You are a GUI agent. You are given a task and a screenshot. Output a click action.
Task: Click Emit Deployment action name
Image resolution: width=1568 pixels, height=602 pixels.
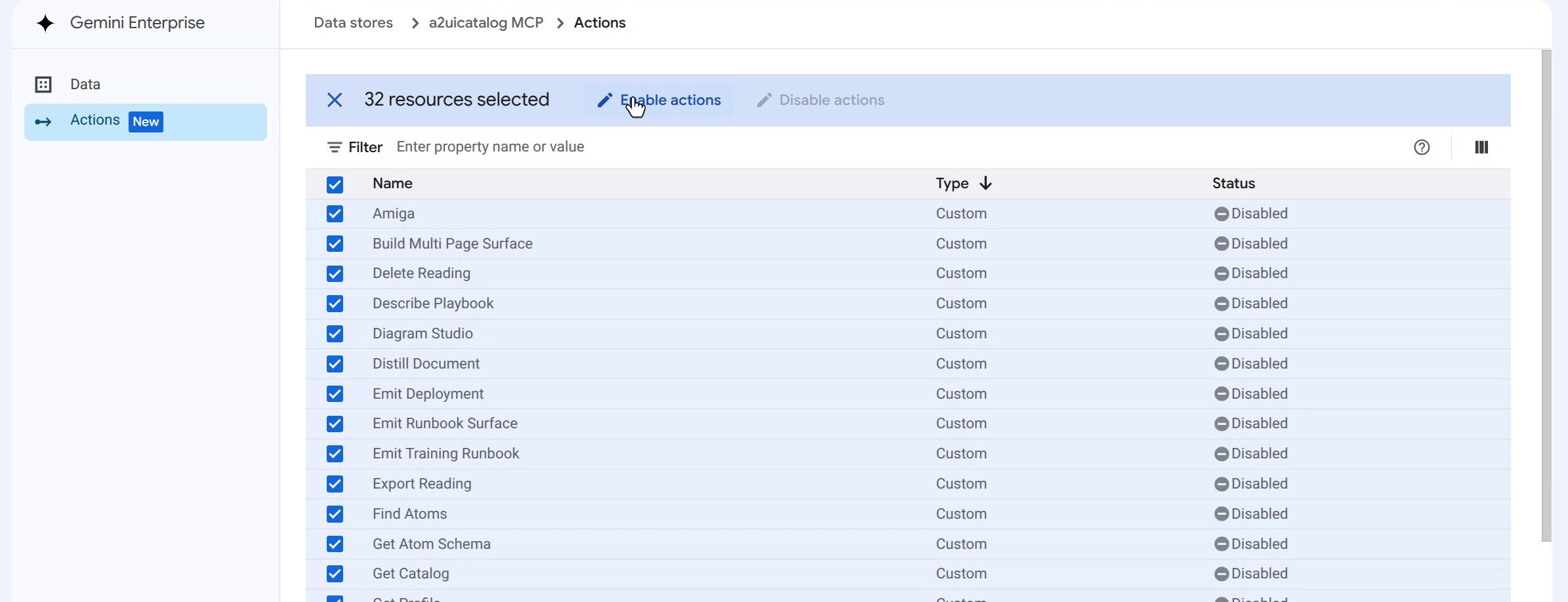click(428, 394)
